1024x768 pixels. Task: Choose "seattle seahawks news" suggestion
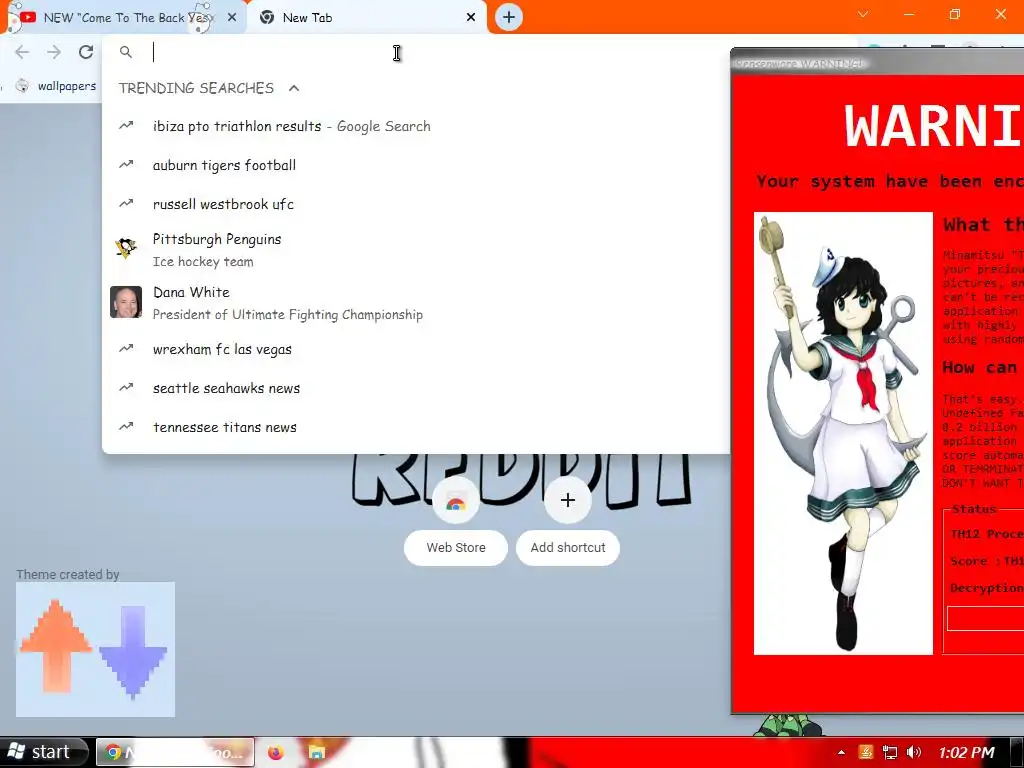pos(416,388)
